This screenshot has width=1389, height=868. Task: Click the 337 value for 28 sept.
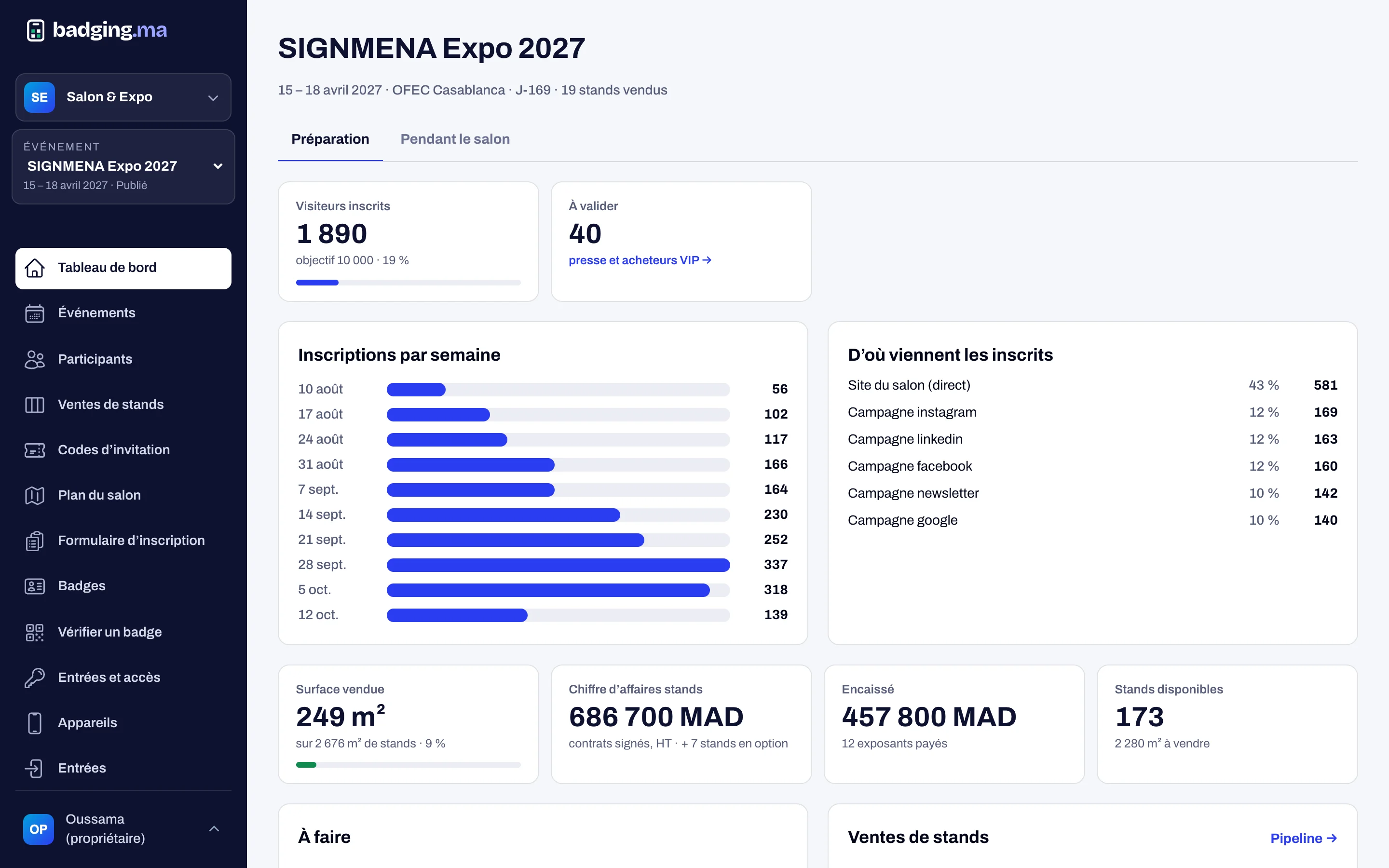[x=776, y=565]
